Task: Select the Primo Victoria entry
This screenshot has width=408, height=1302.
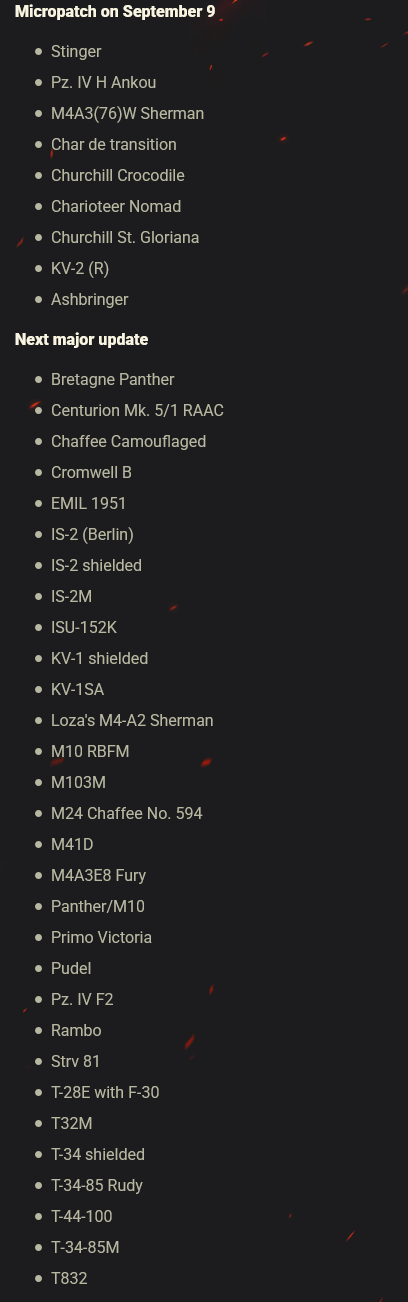Action: coord(101,937)
